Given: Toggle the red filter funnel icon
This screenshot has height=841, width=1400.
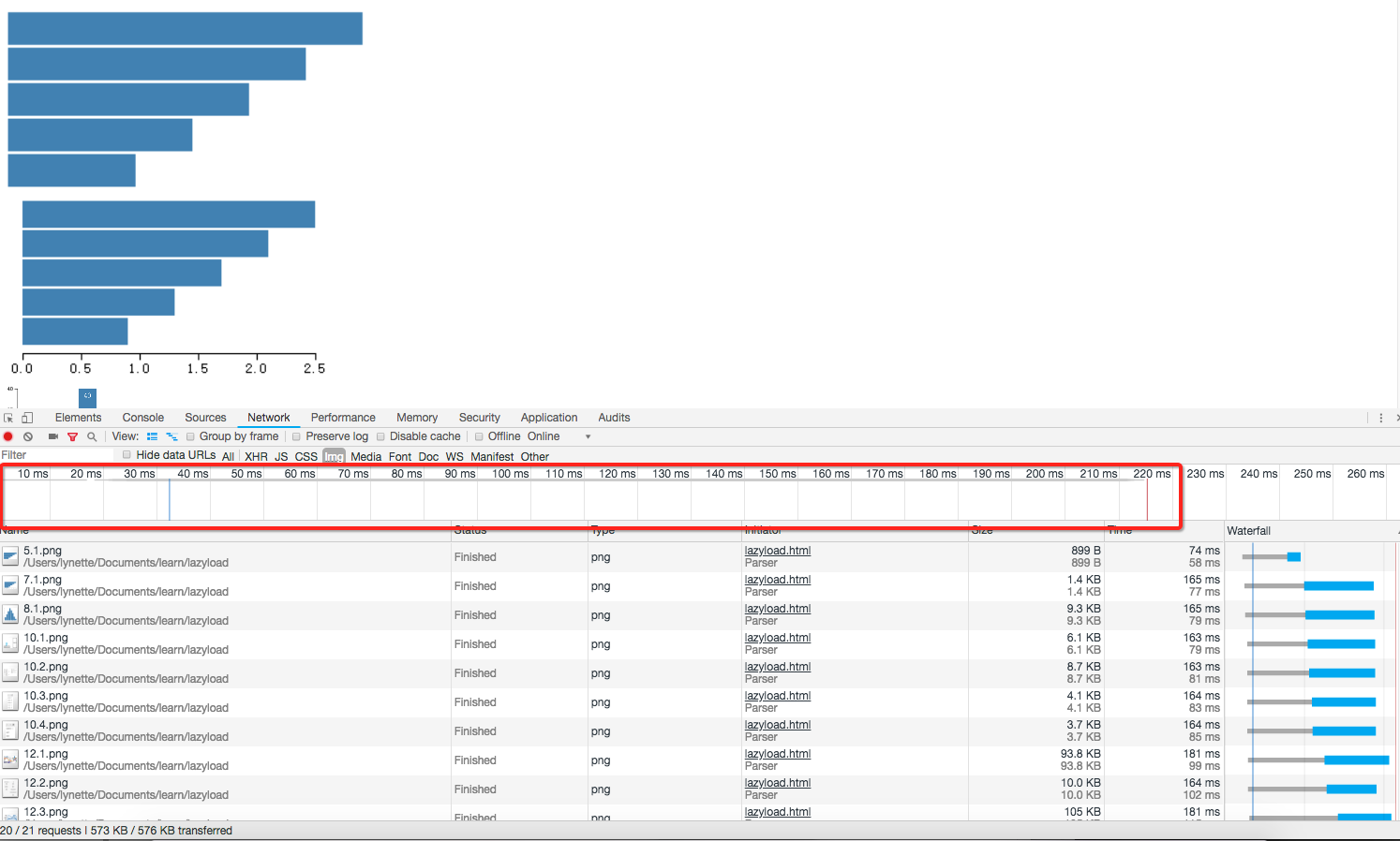Looking at the screenshot, I should pos(72,436).
